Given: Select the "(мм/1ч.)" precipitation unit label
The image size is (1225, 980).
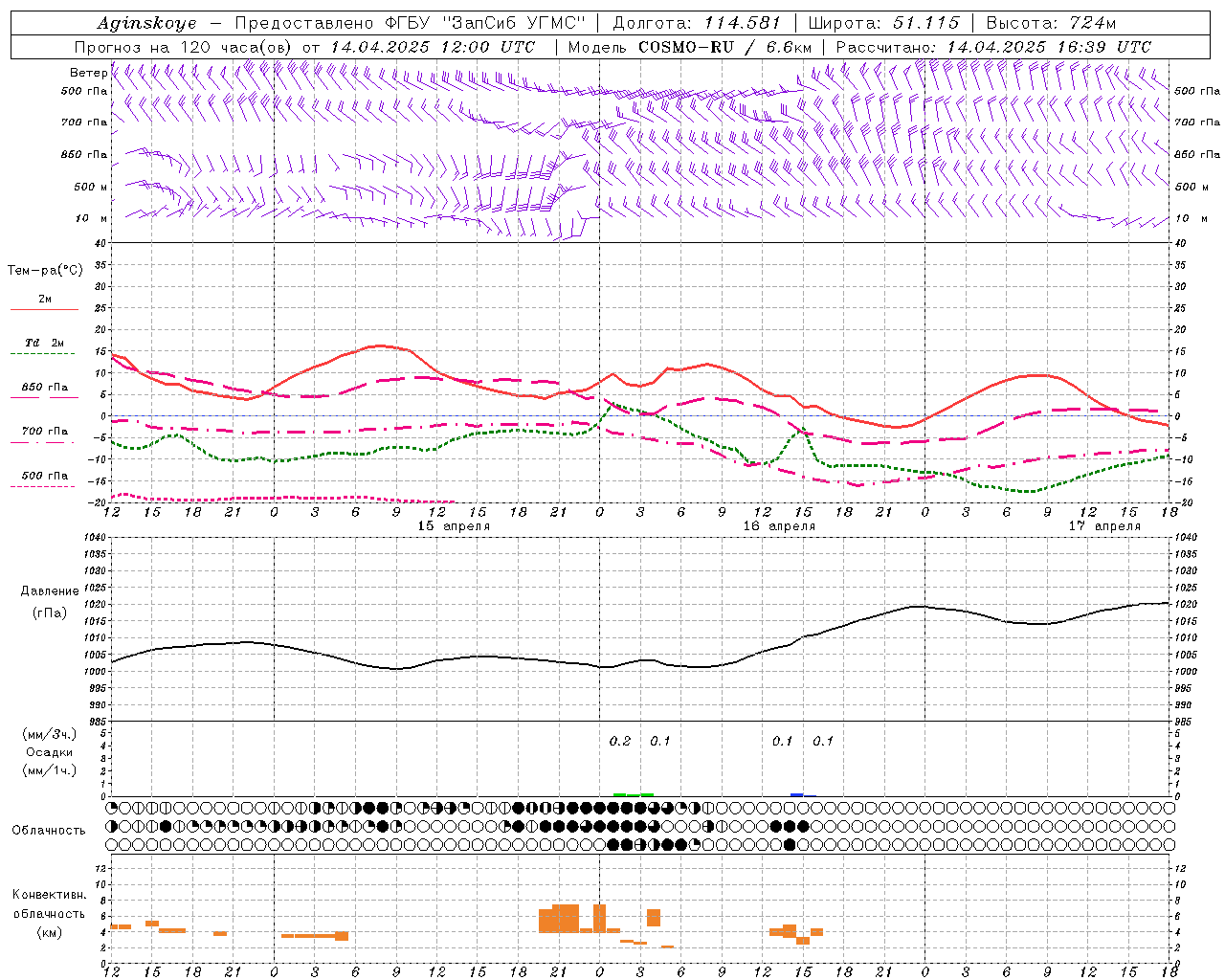Looking at the screenshot, I should 50,770.
